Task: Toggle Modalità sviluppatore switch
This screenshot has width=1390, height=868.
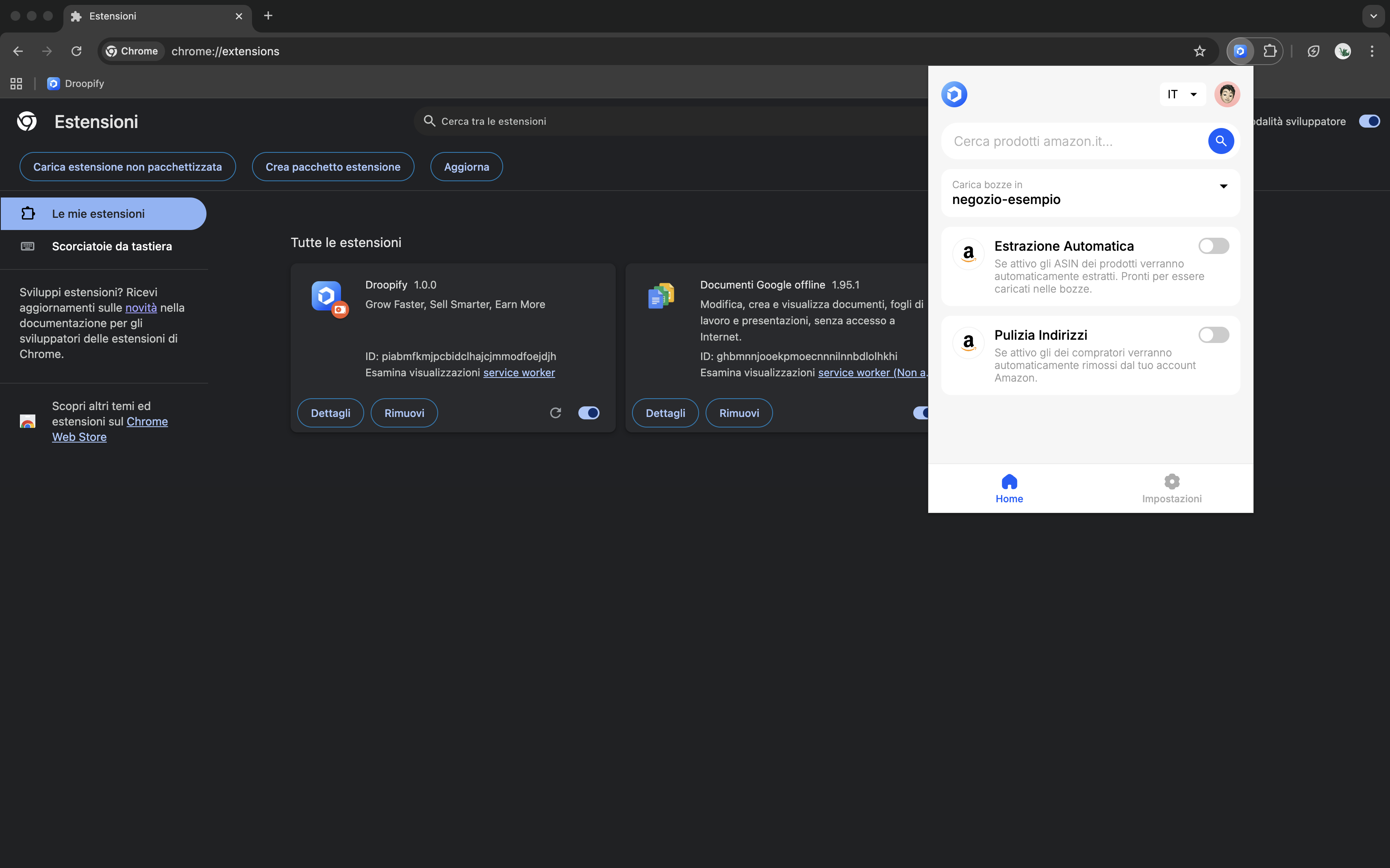Action: pyautogui.click(x=1369, y=121)
